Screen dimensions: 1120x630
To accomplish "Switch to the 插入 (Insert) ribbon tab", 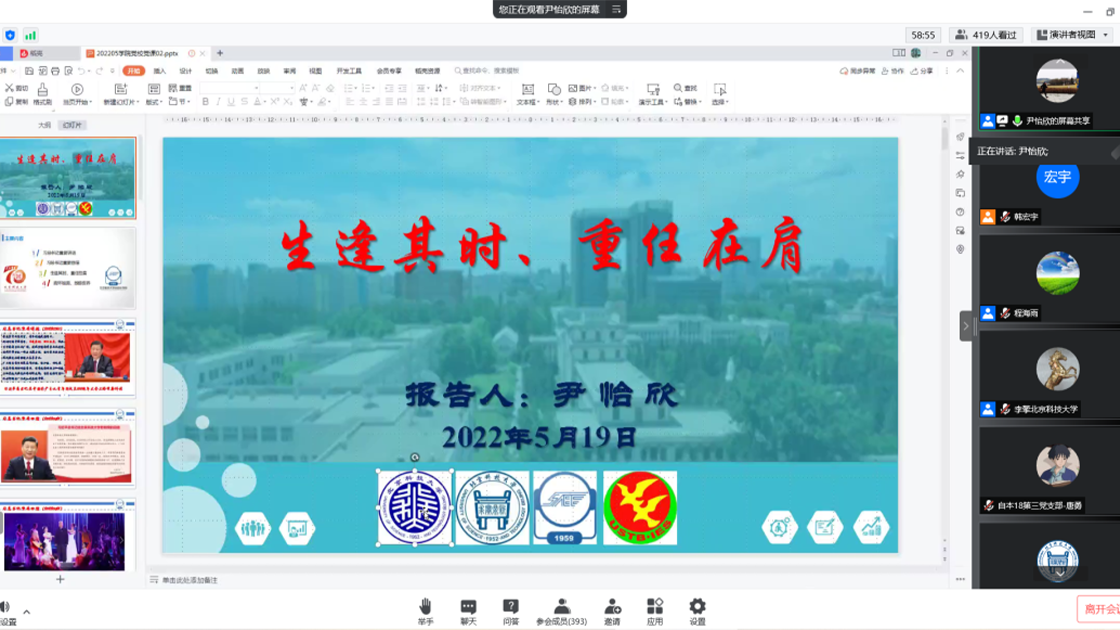I will 160,71.
